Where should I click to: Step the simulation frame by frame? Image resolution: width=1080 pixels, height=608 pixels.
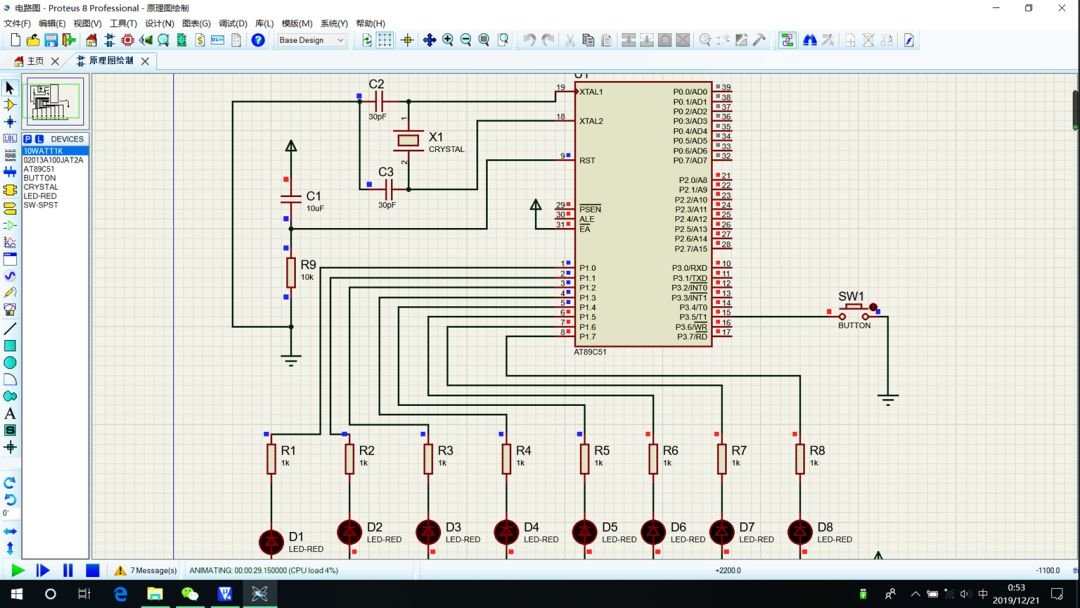click(43, 571)
